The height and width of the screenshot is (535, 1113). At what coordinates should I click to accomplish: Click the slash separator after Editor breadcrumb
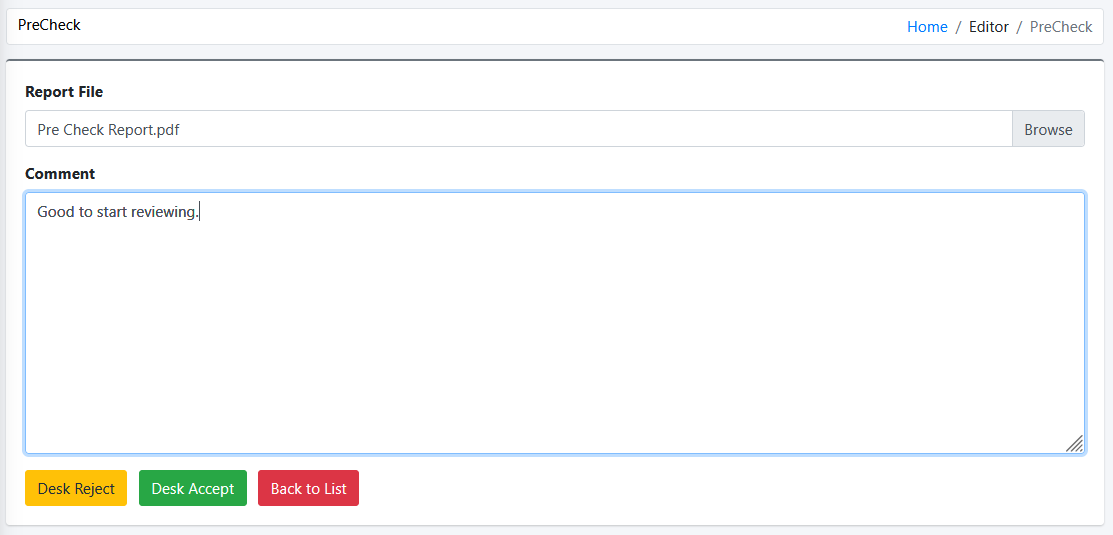(1019, 27)
